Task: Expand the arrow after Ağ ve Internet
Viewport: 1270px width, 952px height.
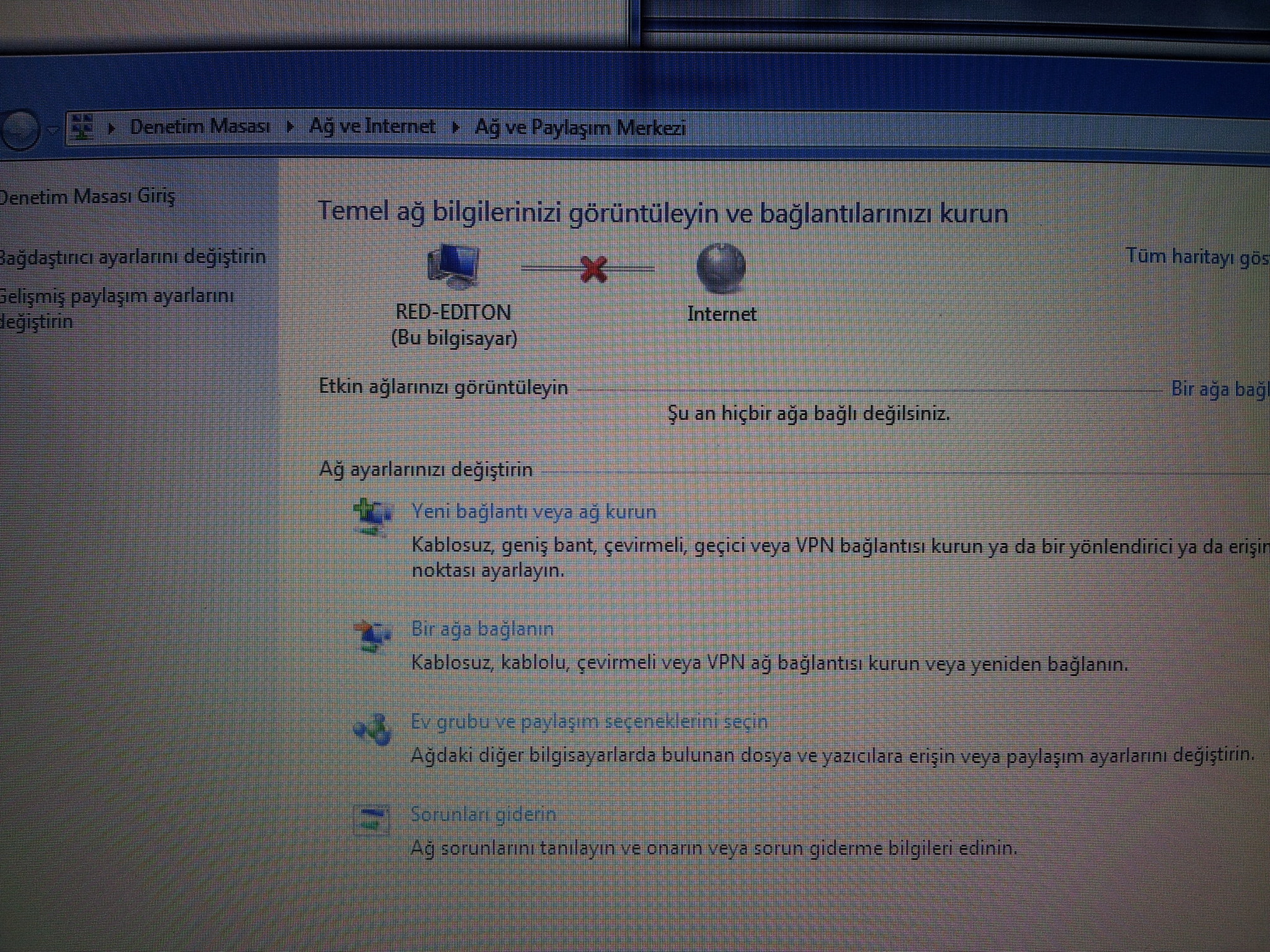Action: [456, 128]
